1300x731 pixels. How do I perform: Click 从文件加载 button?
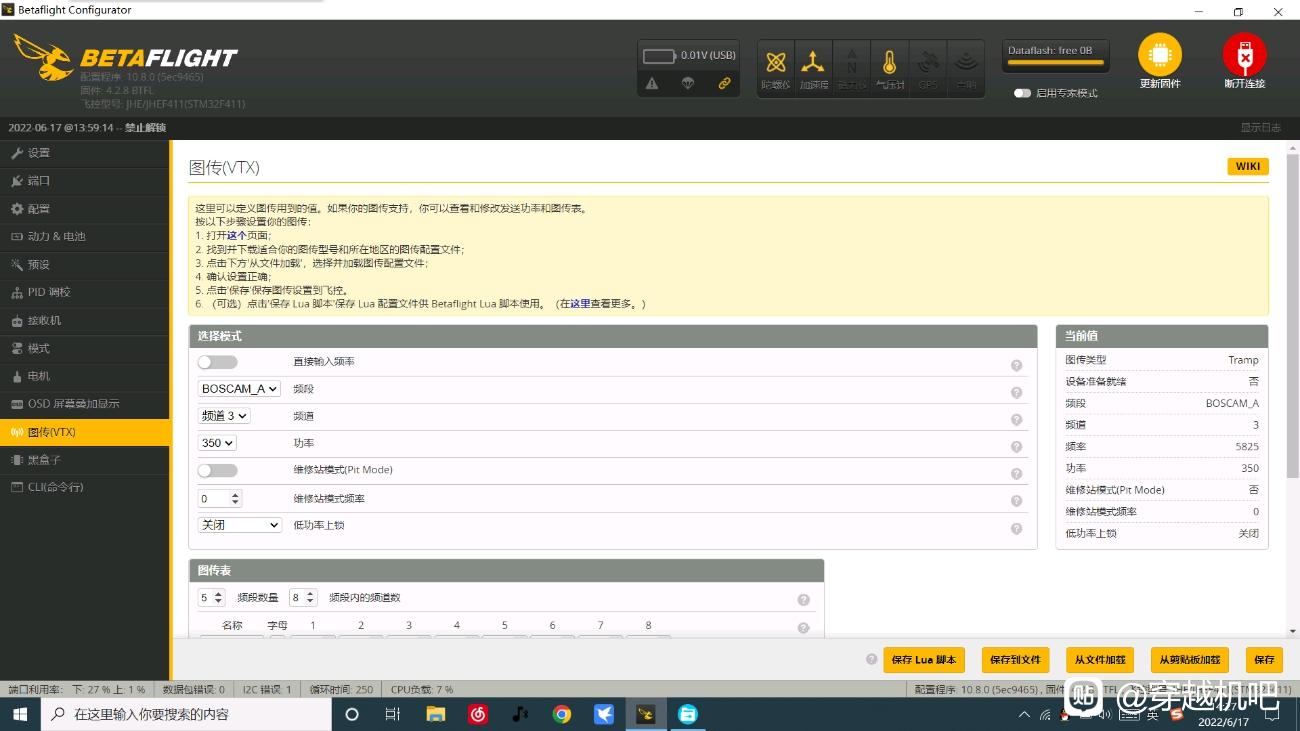point(1100,659)
